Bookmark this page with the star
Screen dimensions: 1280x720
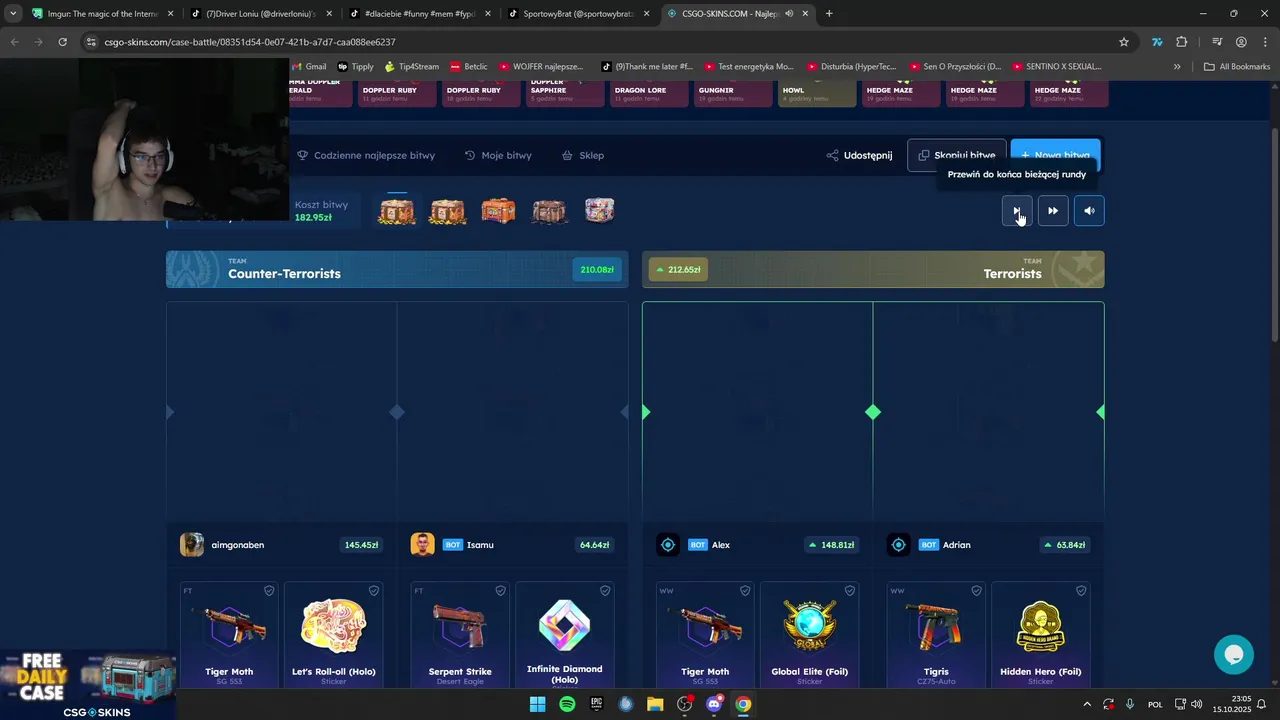[1124, 42]
